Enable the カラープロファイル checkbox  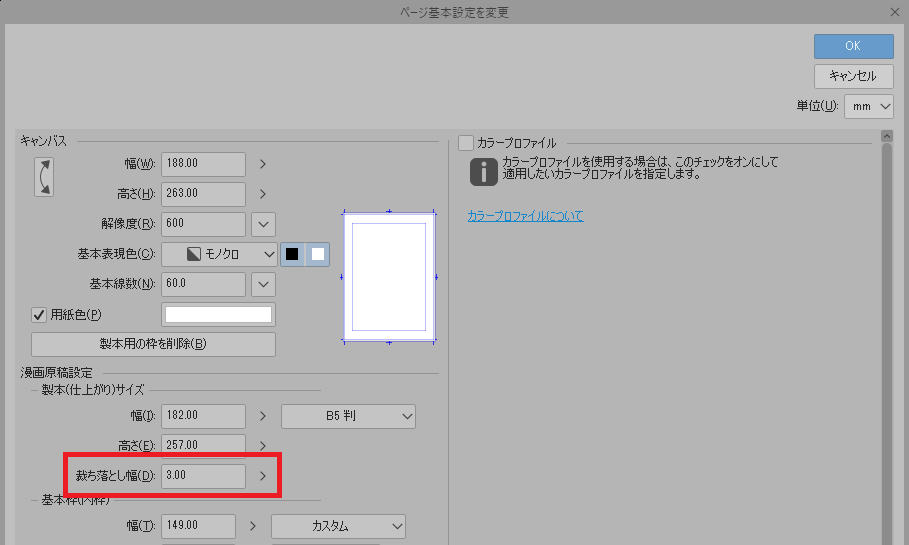(465, 143)
